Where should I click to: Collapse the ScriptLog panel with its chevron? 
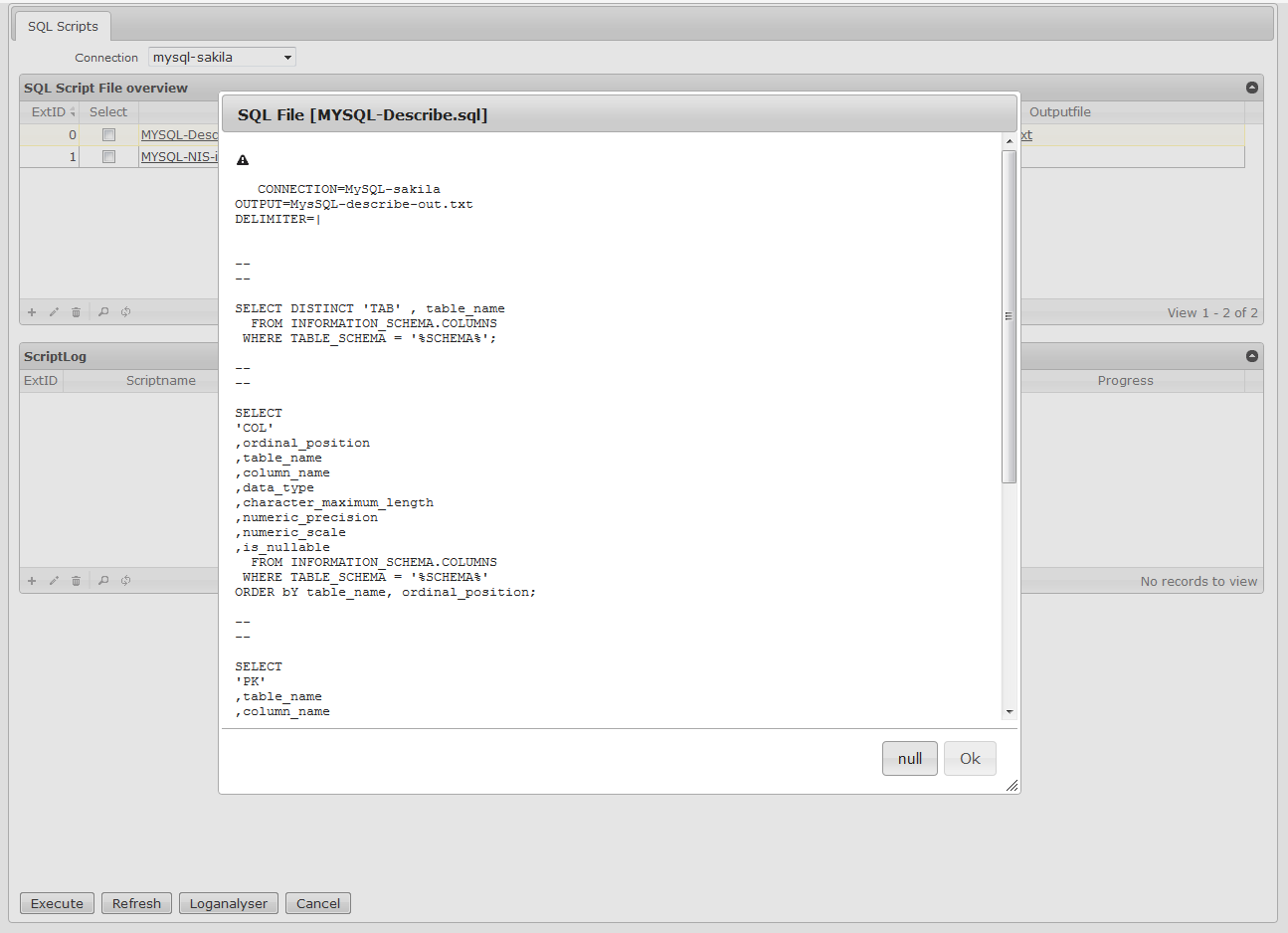pyautogui.click(x=1252, y=355)
